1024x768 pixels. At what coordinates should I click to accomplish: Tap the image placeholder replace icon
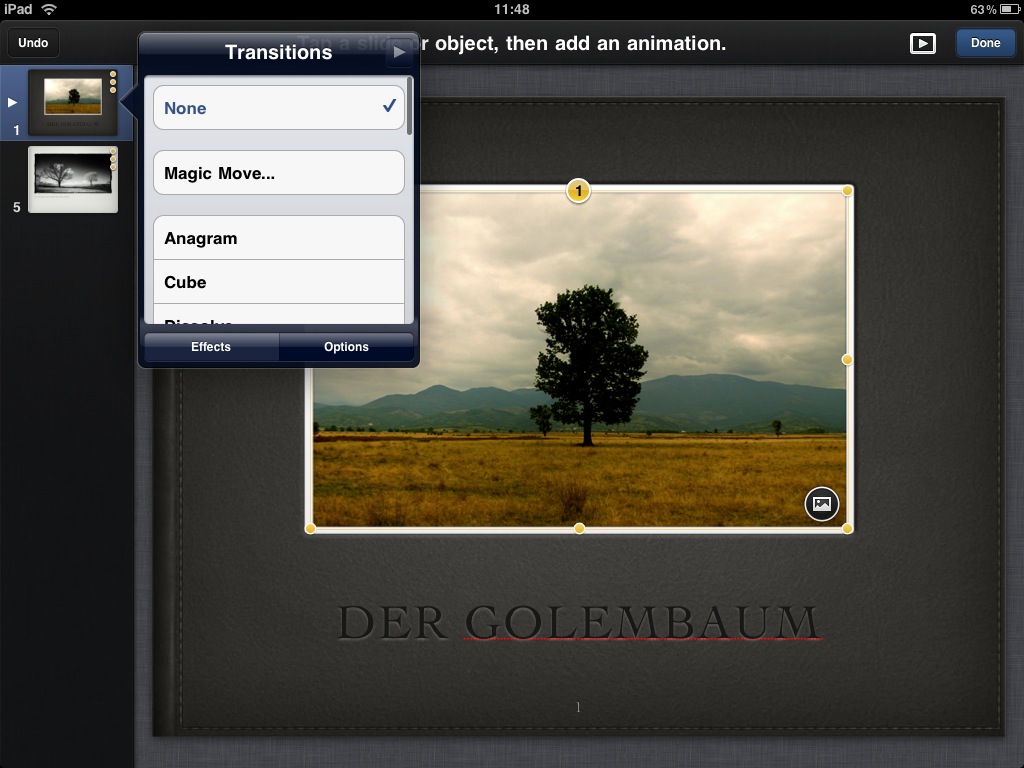tap(821, 504)
